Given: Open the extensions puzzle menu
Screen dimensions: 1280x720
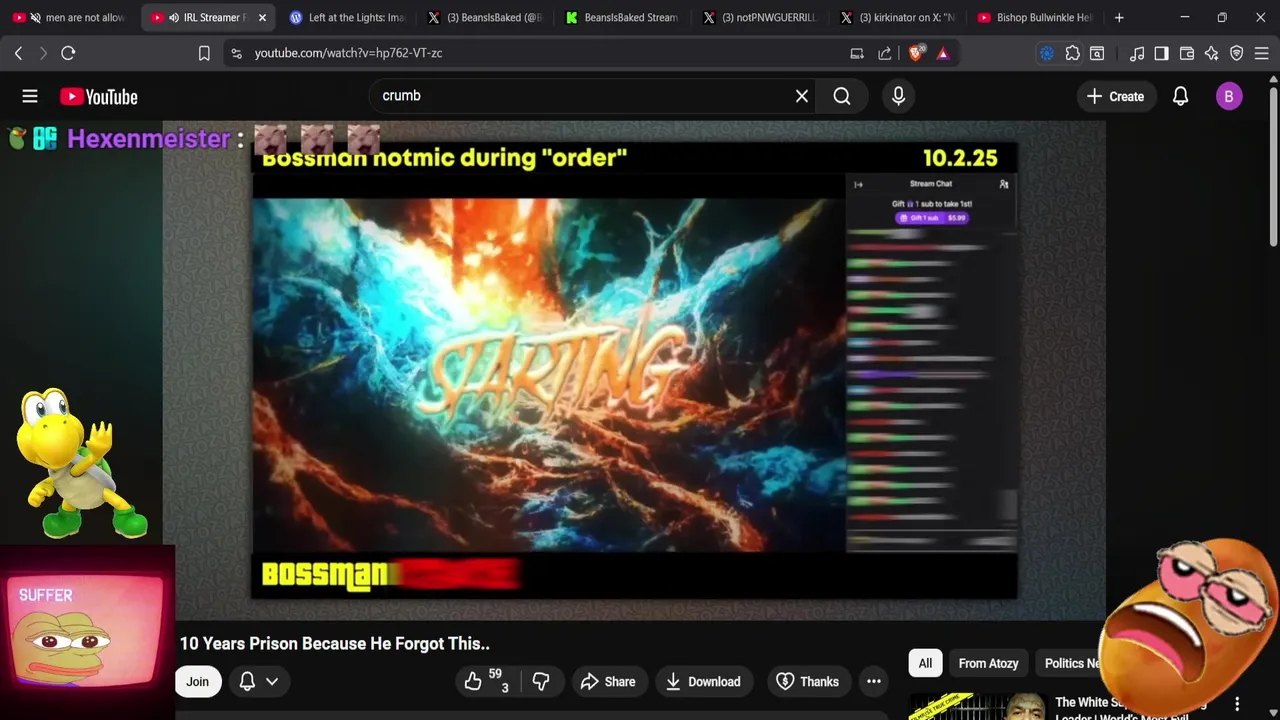Looking at the screenshot, I should 1072,53.
